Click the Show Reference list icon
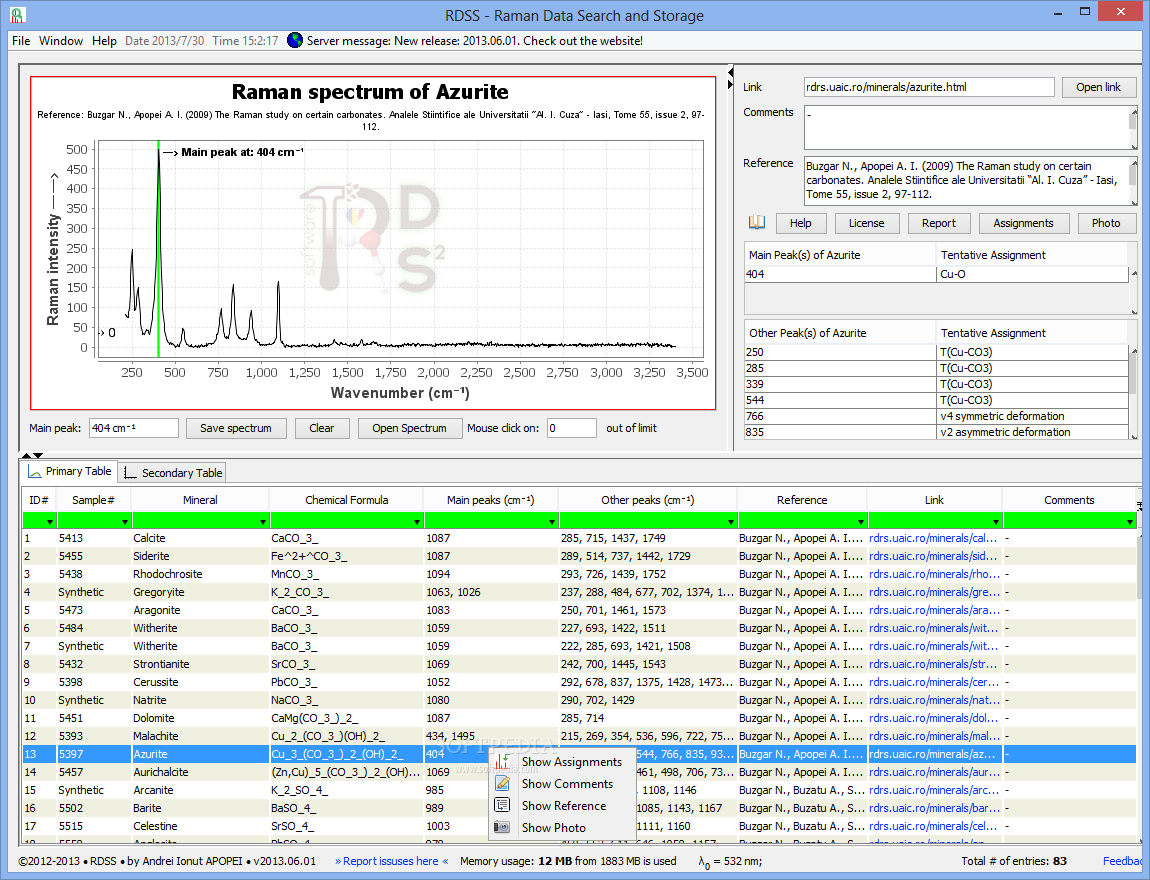This screenshot has height=880, width=1150. click(502, 805)
